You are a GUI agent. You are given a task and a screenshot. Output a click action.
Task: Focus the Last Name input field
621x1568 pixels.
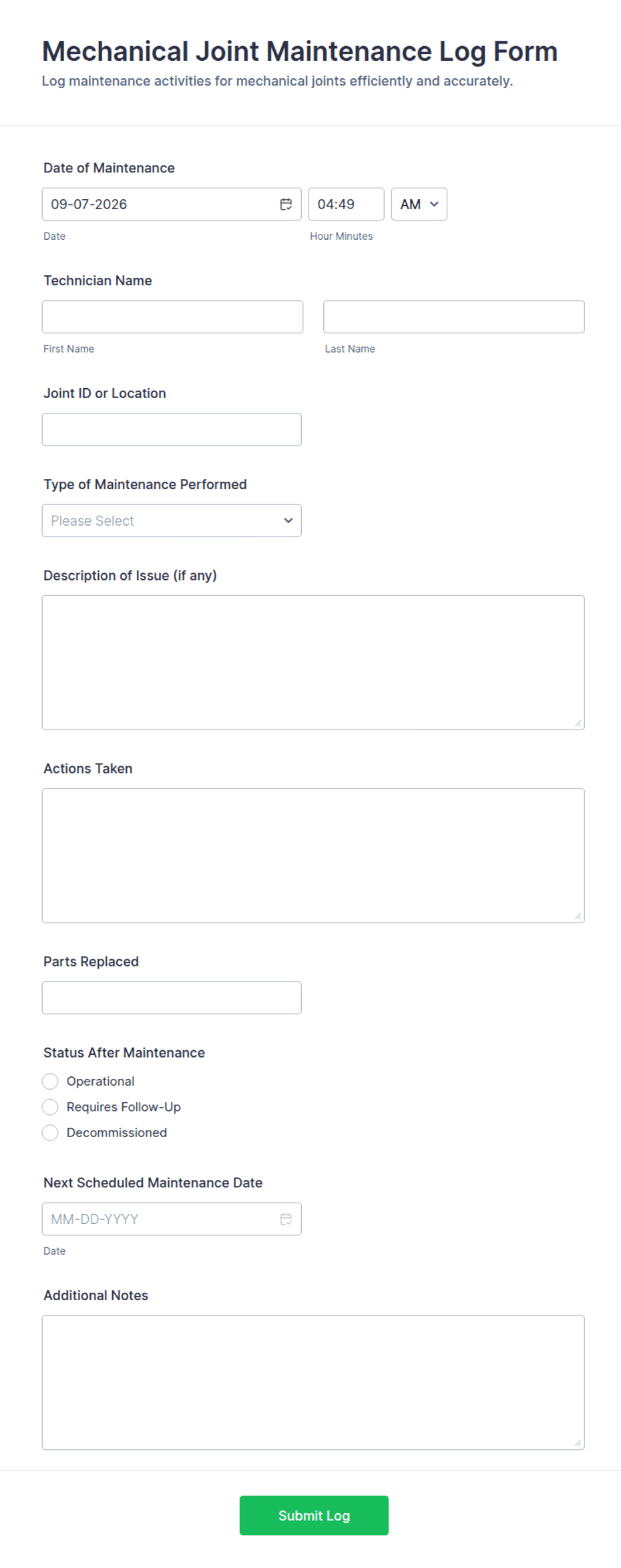(x=454, y=317)
